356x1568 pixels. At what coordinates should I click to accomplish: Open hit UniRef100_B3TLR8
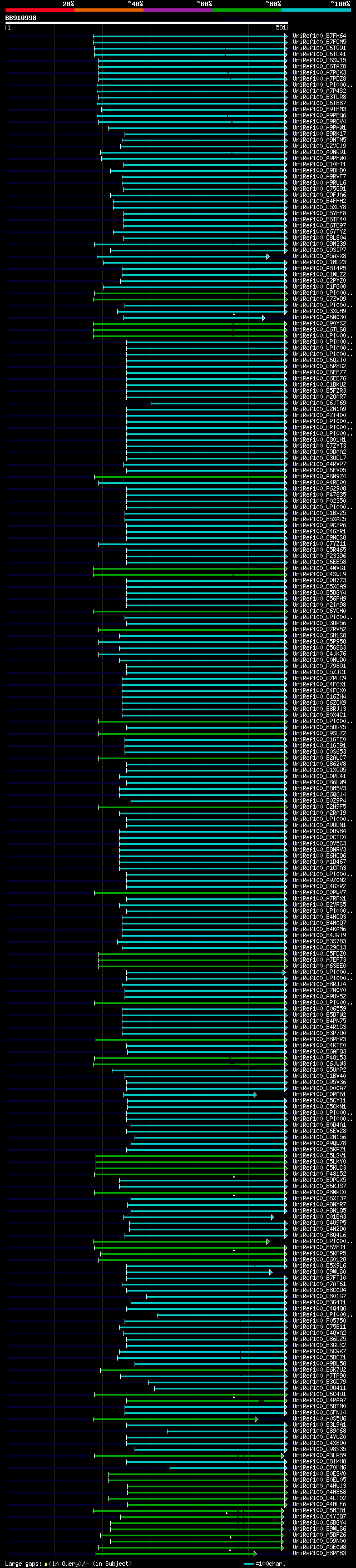(319, 97)
